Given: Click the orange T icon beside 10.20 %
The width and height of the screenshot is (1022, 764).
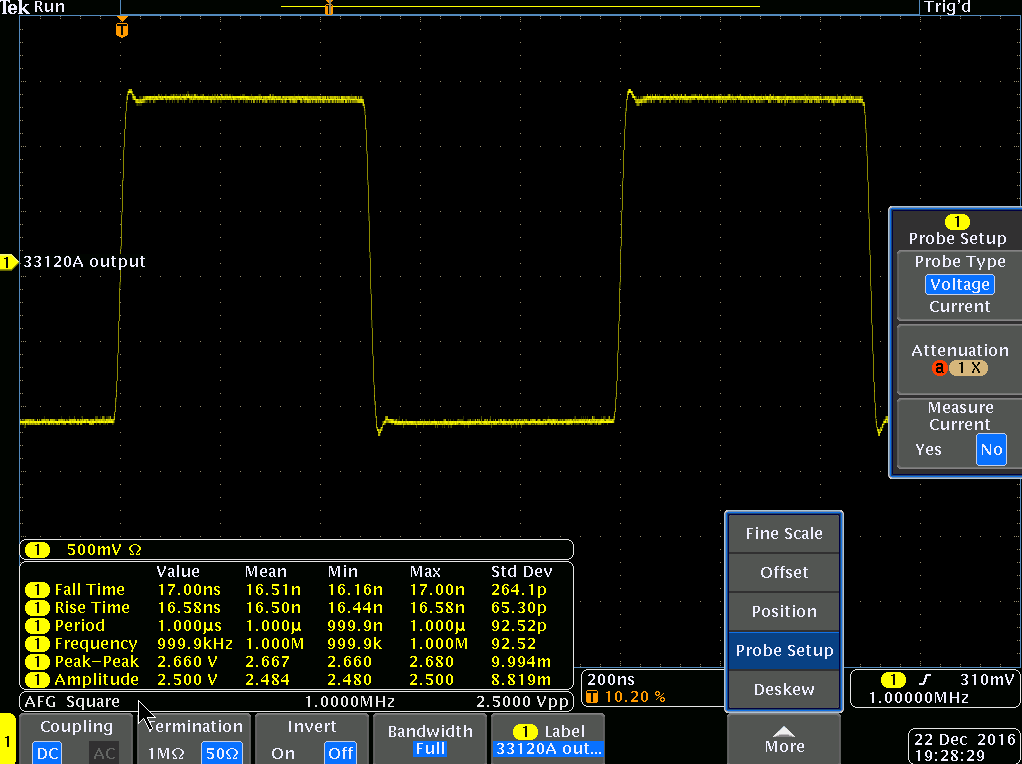Looking at the screenshot, I should [x=592, y=697].
